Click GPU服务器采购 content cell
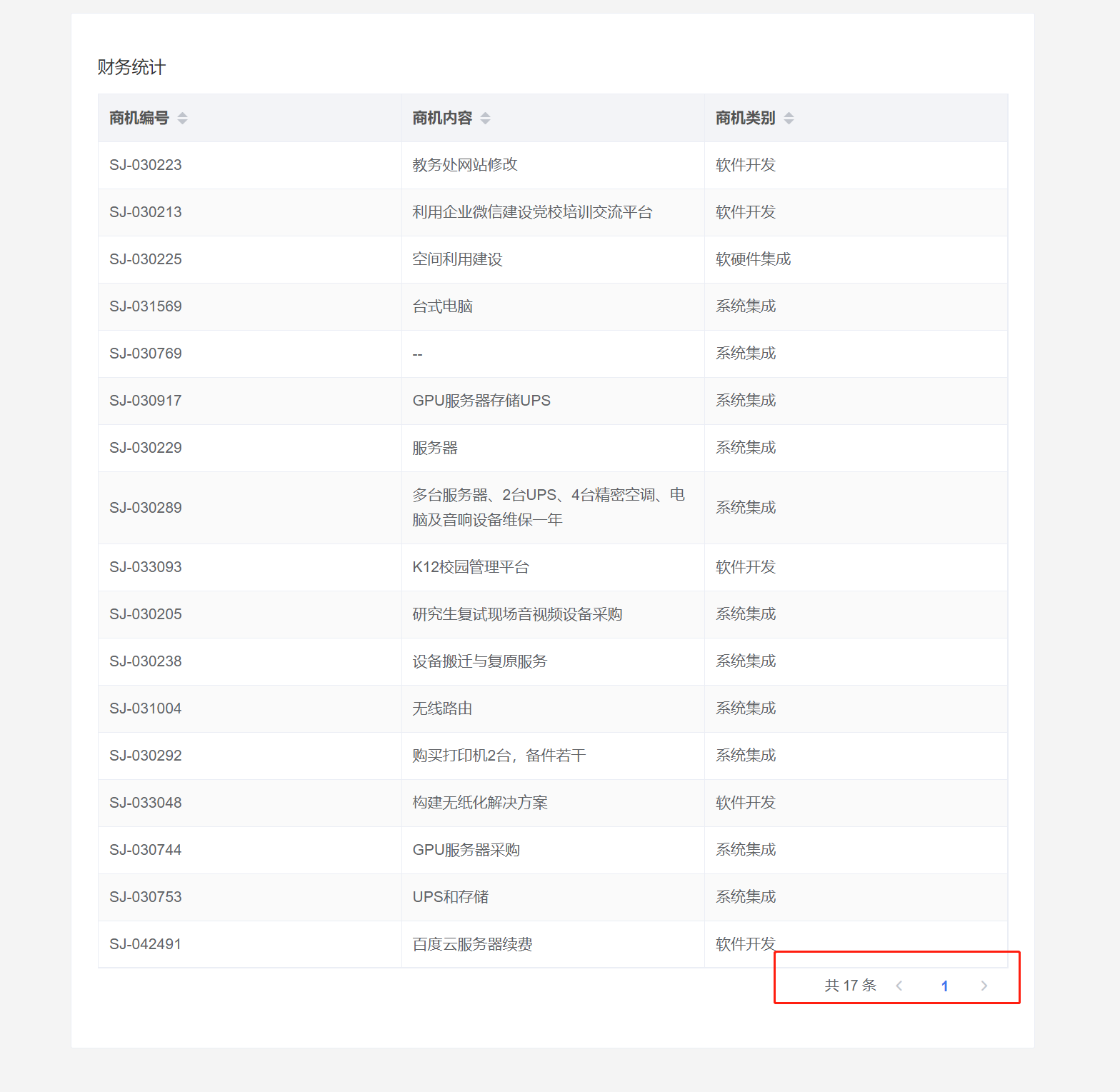Screen dimensions: 1120x1092 pyautogui.click(x=553, y=850)
